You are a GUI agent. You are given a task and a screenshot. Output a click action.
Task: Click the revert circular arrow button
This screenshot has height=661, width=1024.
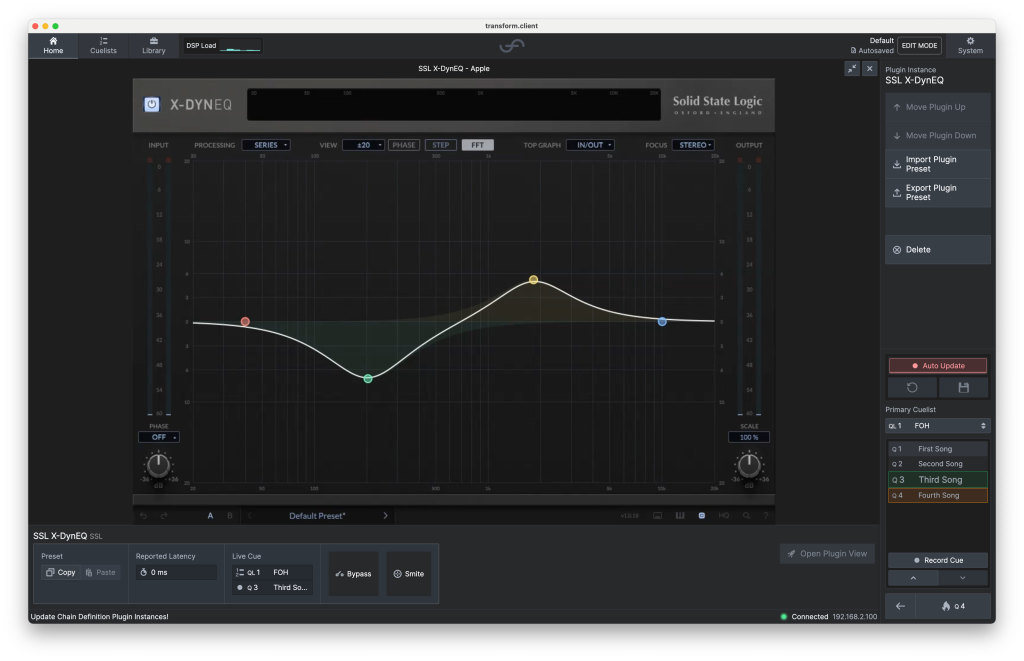click(912, 387)
